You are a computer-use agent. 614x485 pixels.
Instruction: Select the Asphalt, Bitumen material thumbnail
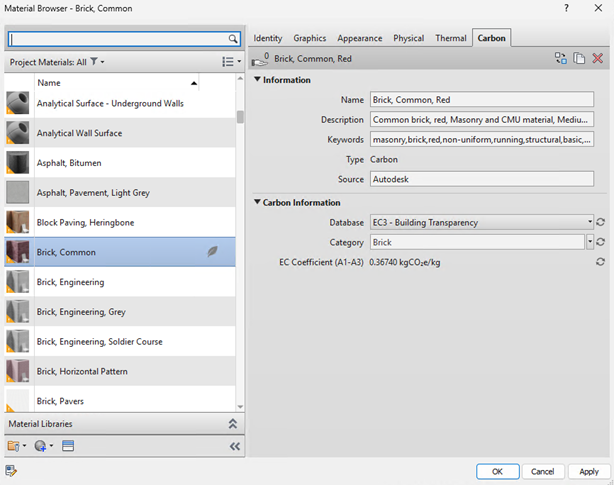coord(17,162)
